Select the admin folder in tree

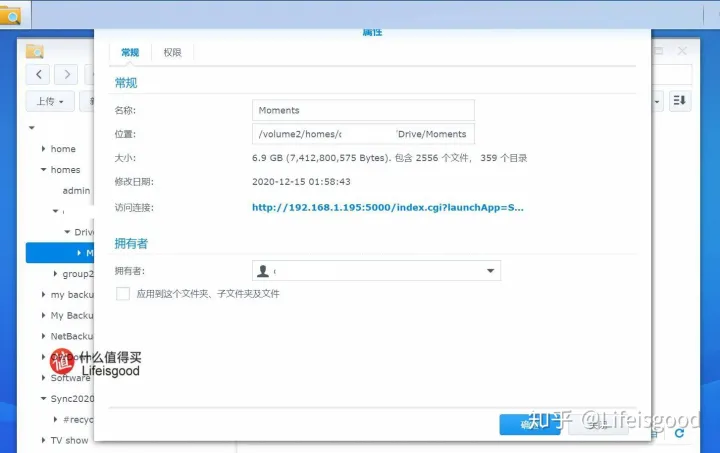coord(76,190)
